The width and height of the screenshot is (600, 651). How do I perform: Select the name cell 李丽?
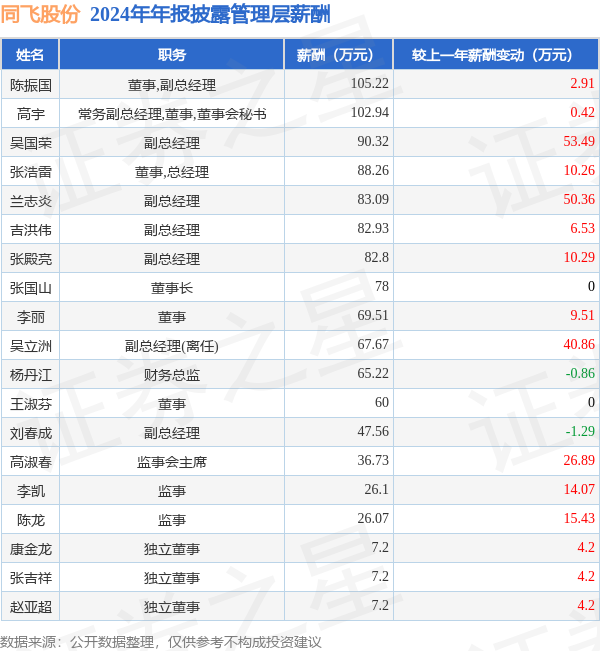31,317
